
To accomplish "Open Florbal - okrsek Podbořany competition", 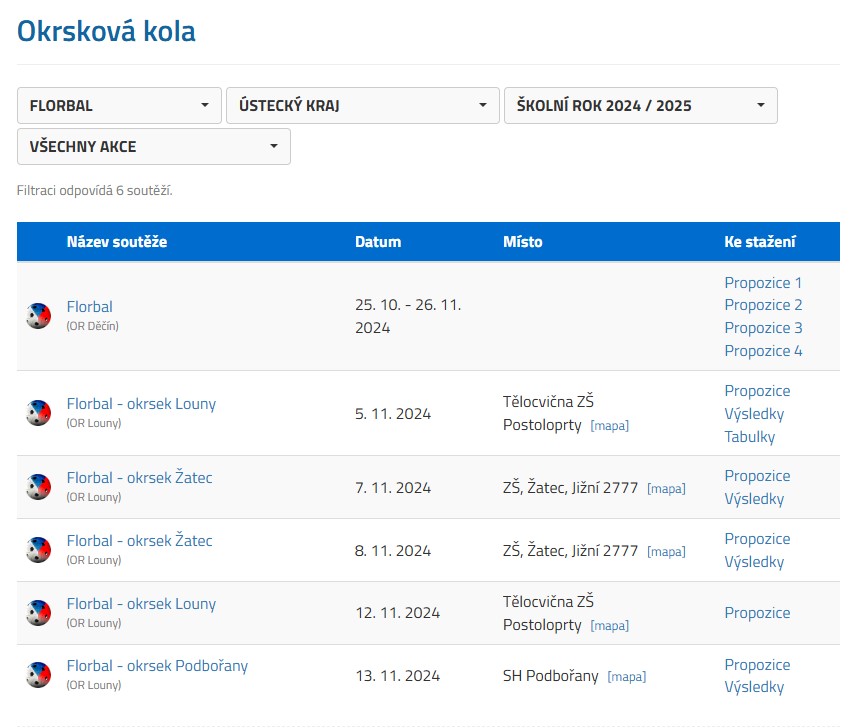I will pyautogui.click(x=157, y=666).
